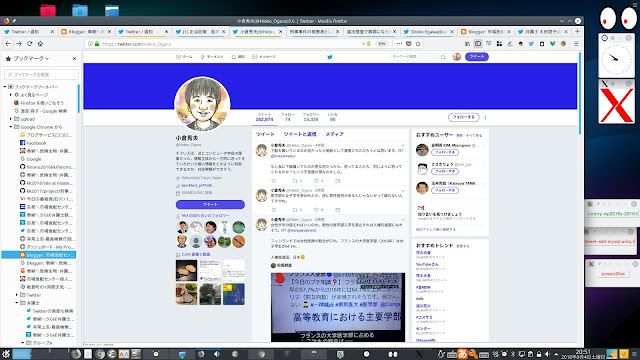The image size is (640, 360).
Task: Close the bookmarks sidebar with X
Action: pyautogui.click(x=74, y=59)
